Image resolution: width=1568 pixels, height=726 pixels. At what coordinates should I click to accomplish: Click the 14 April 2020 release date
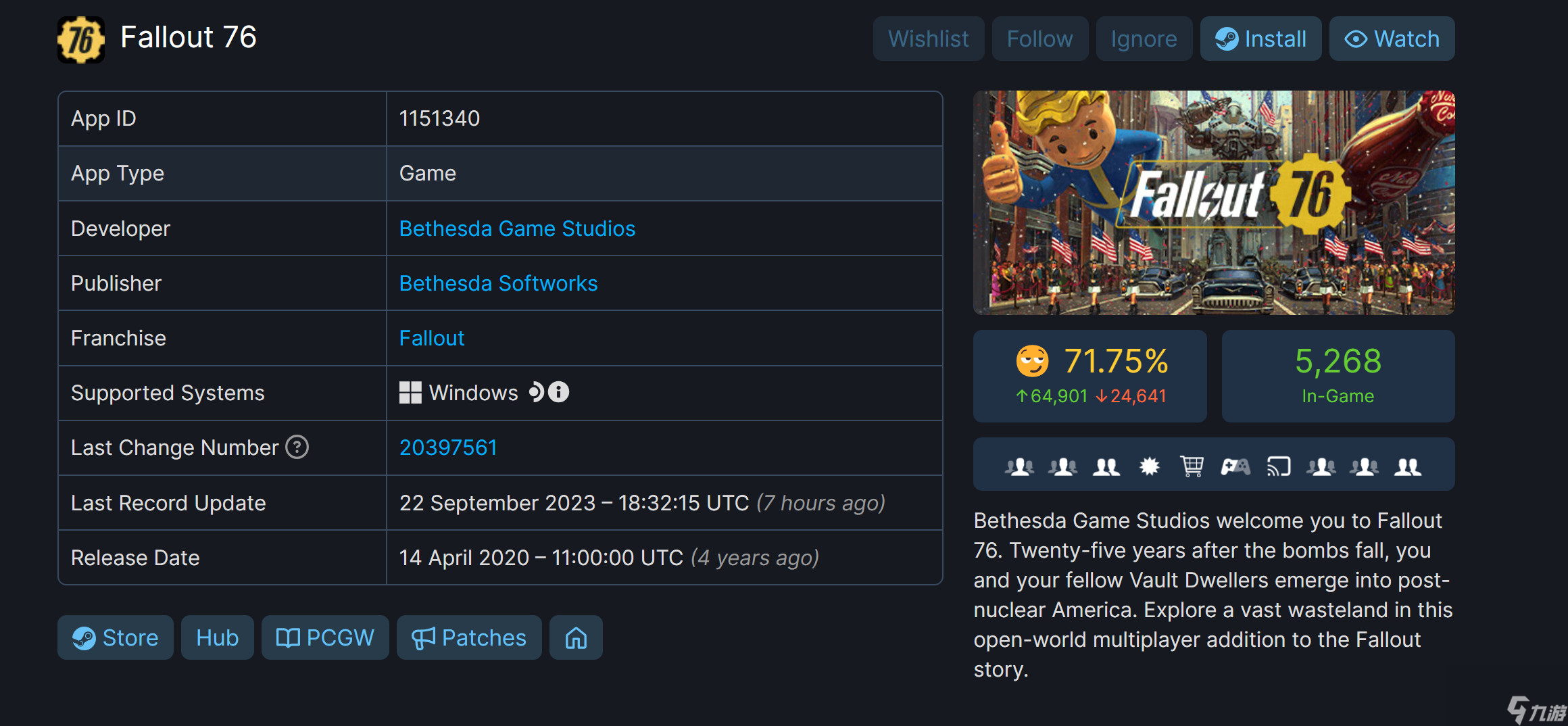coord(609,558)
